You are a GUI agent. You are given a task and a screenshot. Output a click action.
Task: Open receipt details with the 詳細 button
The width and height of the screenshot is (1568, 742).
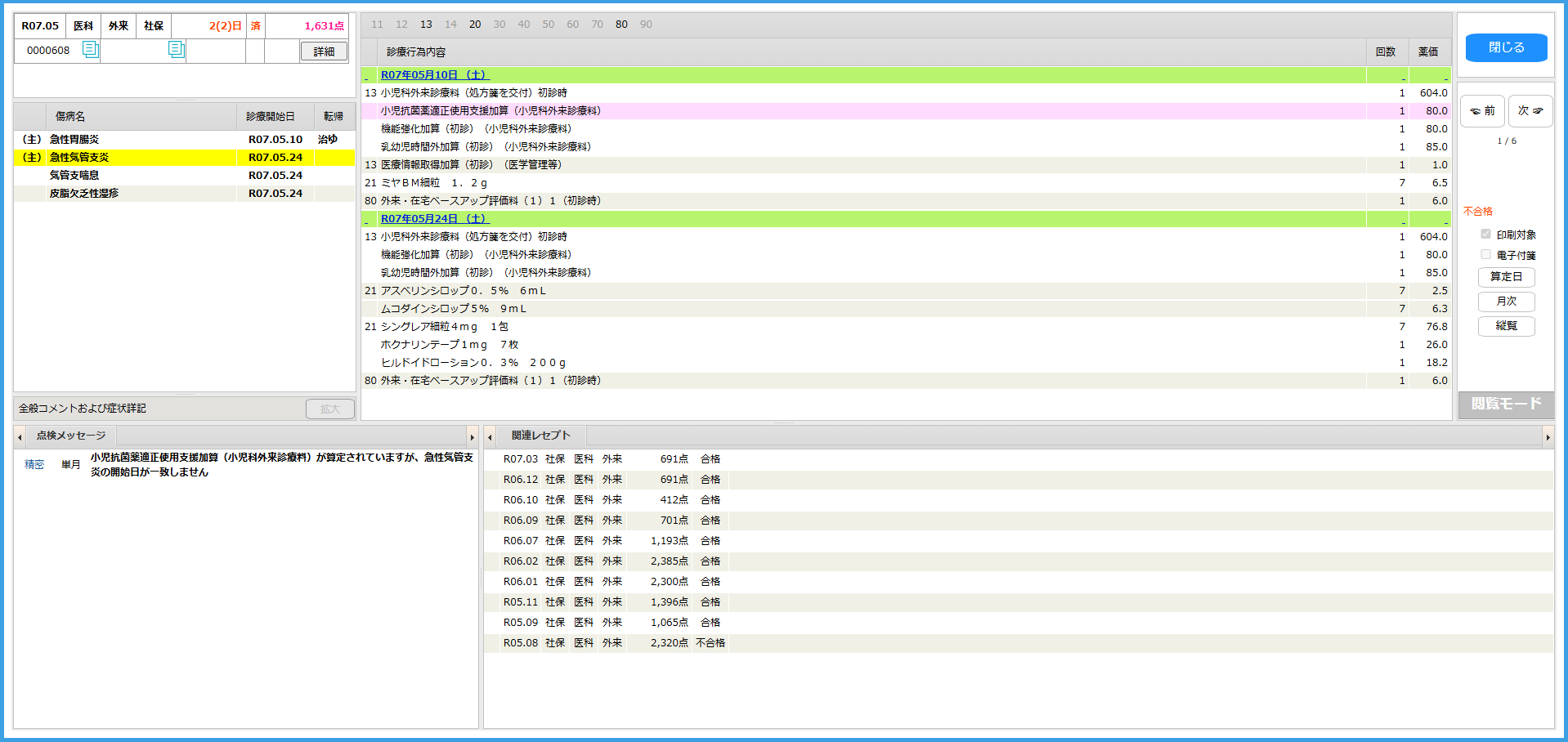coord(324,51)
